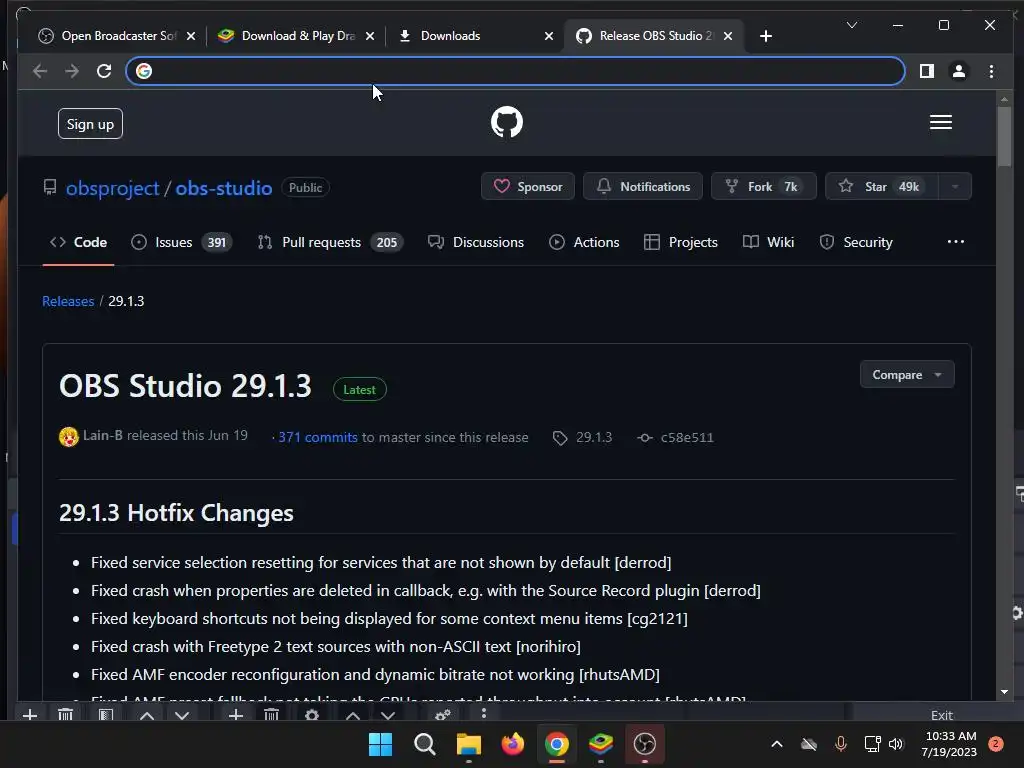The width and height of the screenshot is (1024, 768).
Task: Reload the current browser page
Action: click(104, 71)
